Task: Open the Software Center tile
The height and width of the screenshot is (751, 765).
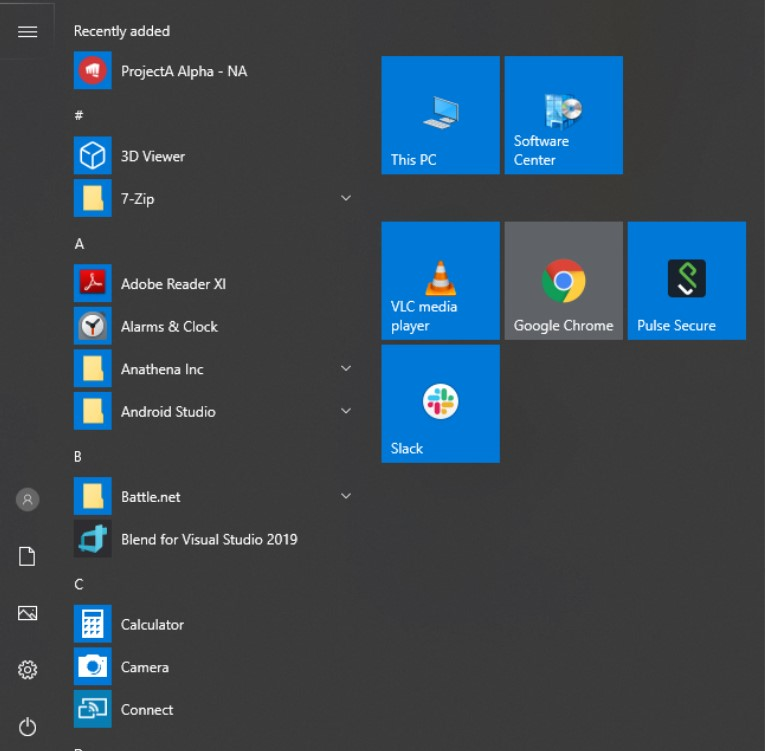Action: point(563,115)
